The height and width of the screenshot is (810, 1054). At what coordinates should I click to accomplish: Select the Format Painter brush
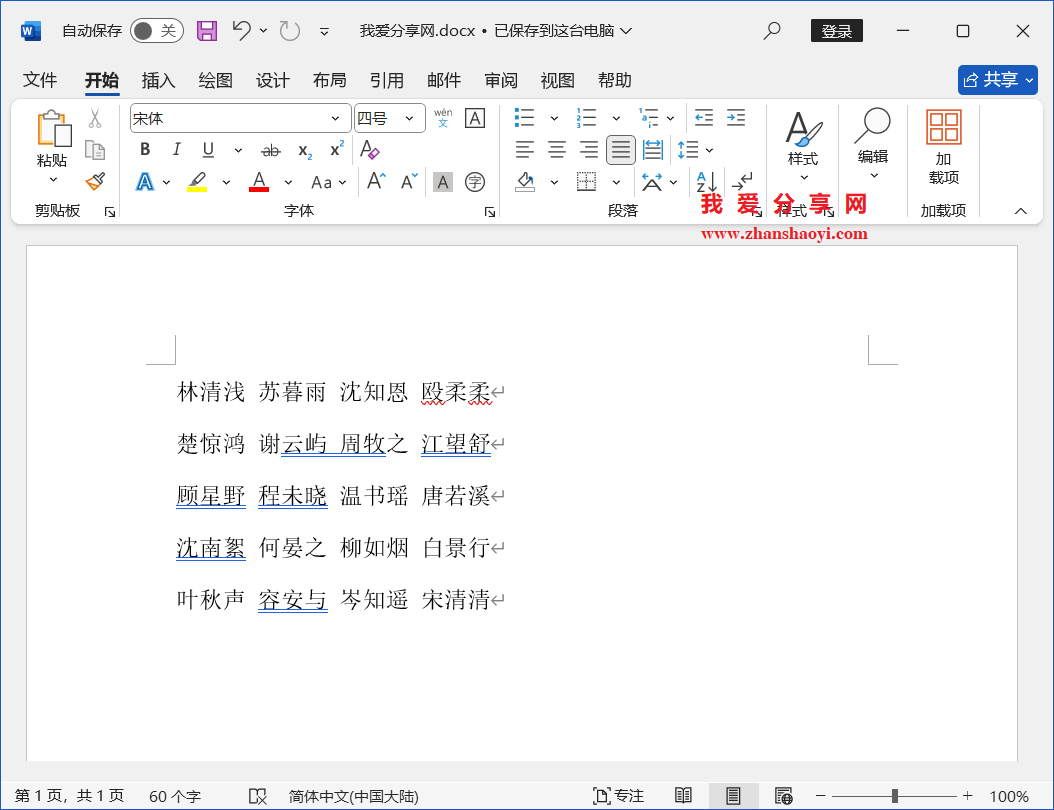95,181
